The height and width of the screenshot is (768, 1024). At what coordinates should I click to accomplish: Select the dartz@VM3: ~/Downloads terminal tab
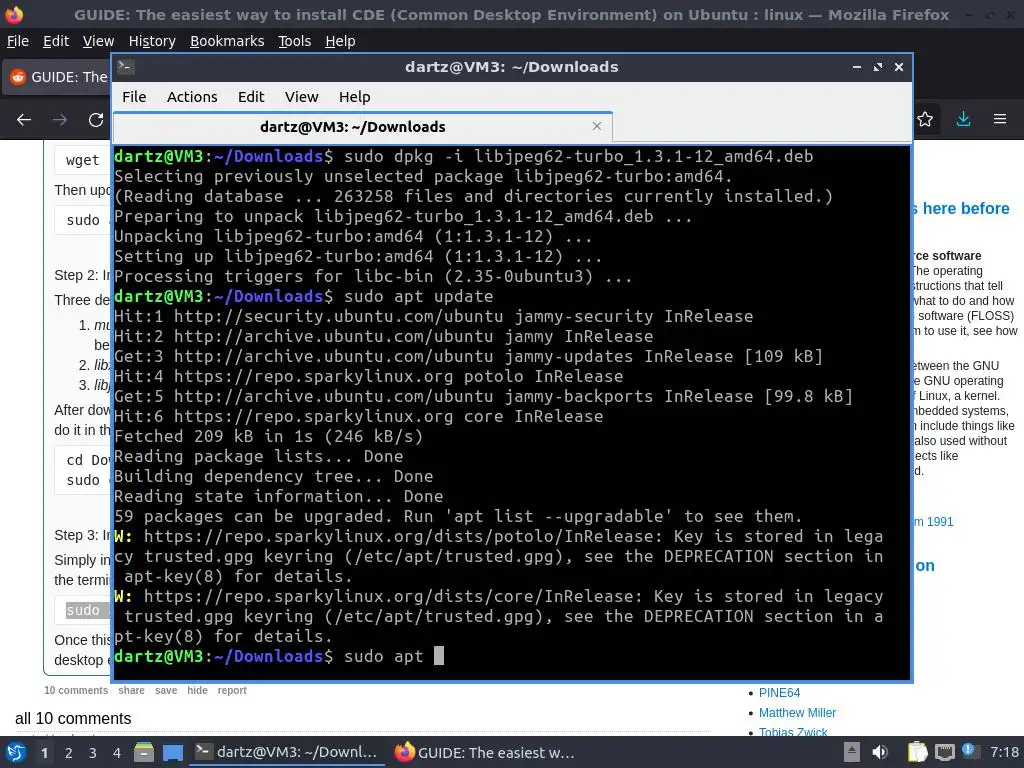point(362,127)
